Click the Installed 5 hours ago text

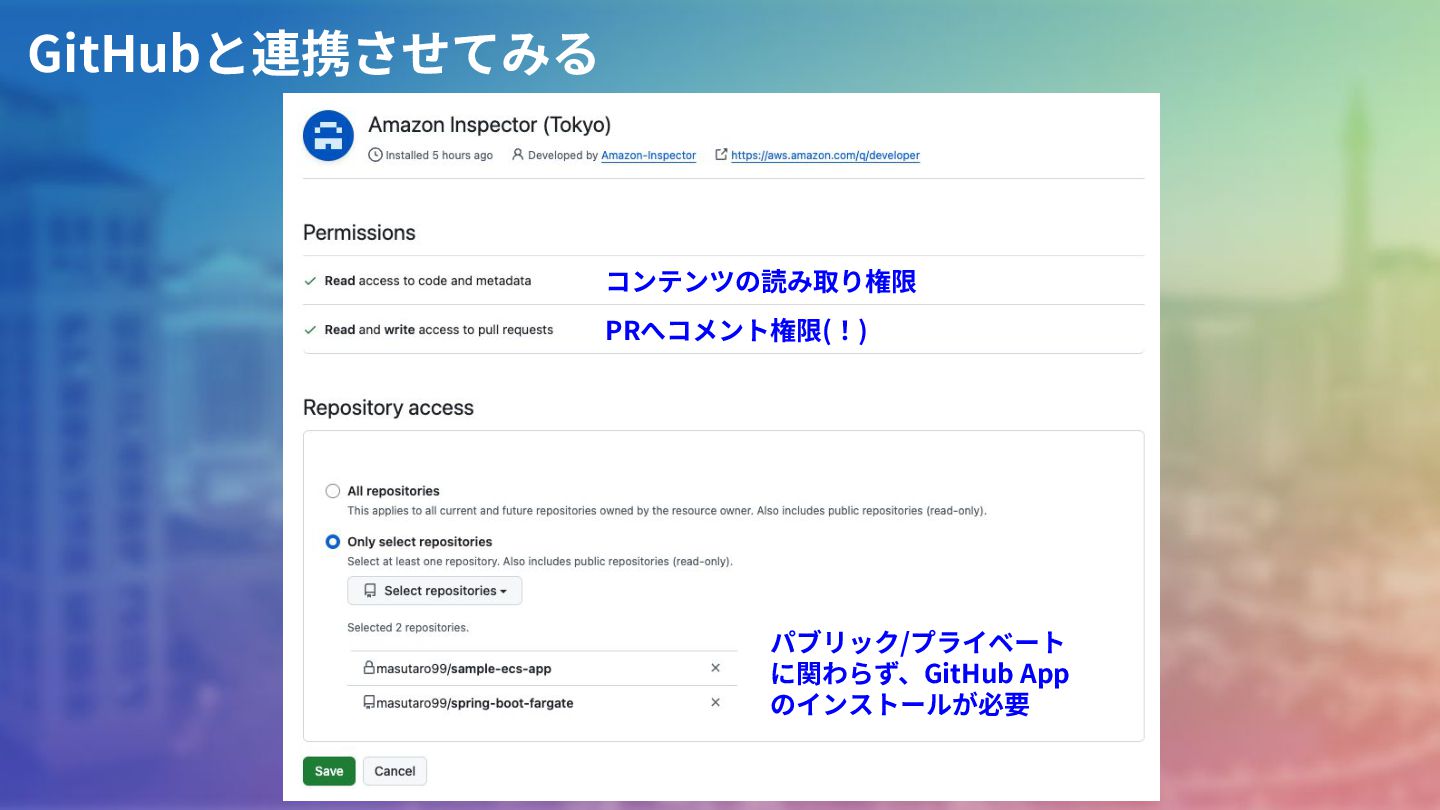click(x=439, y=156)
